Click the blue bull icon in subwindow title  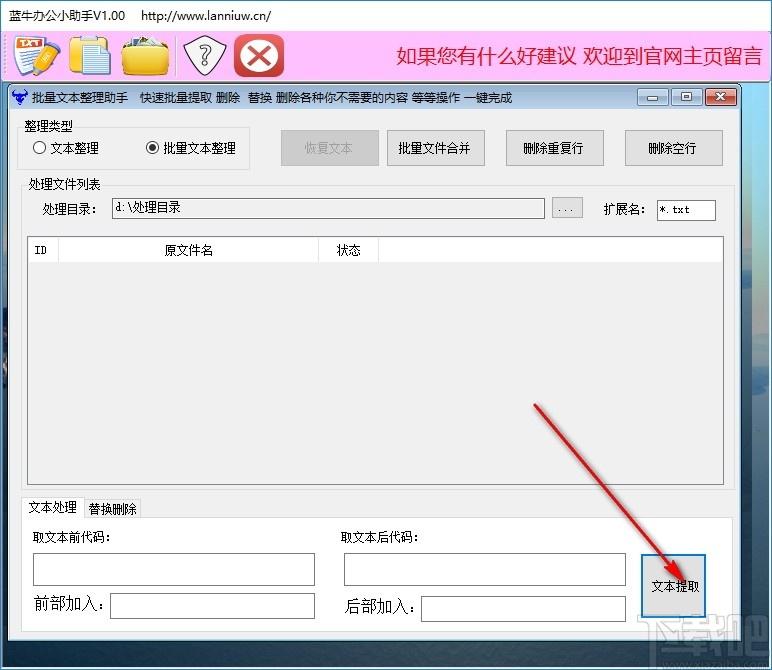pyautogui.click(x=19, y=98)
